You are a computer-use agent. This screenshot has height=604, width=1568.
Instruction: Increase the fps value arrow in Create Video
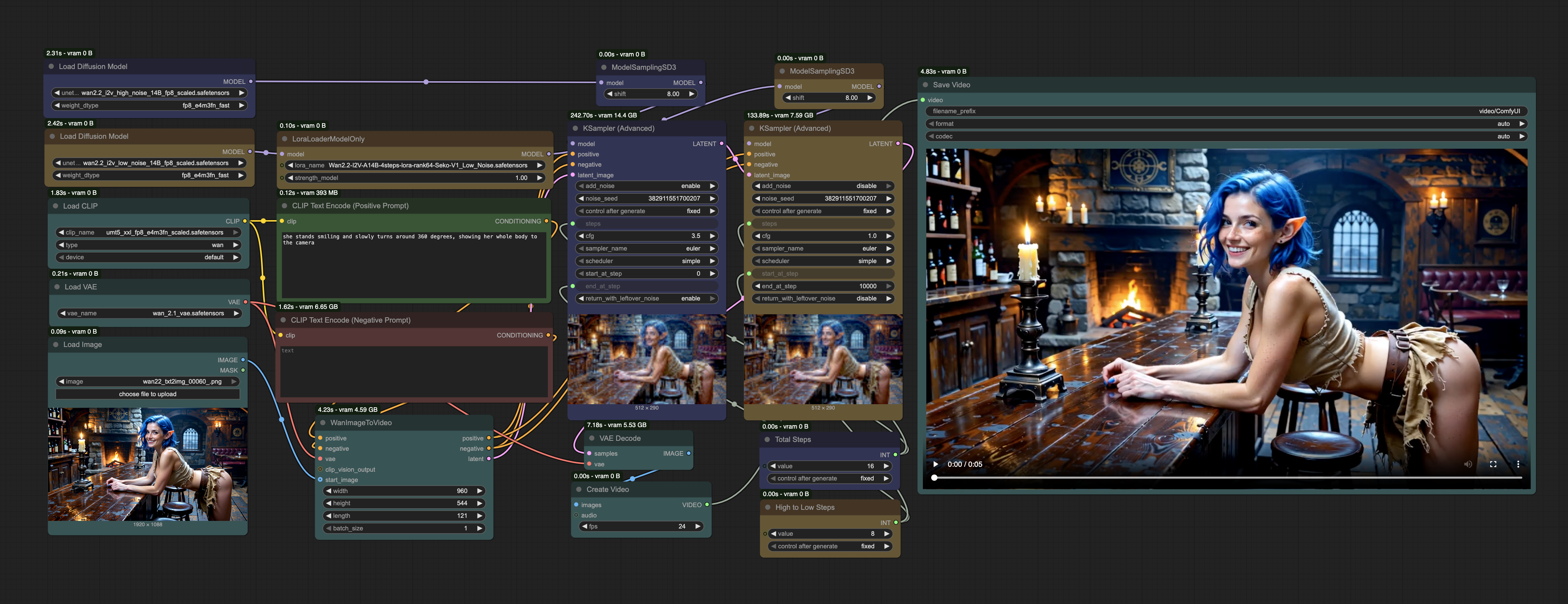[x=697, y=527]
